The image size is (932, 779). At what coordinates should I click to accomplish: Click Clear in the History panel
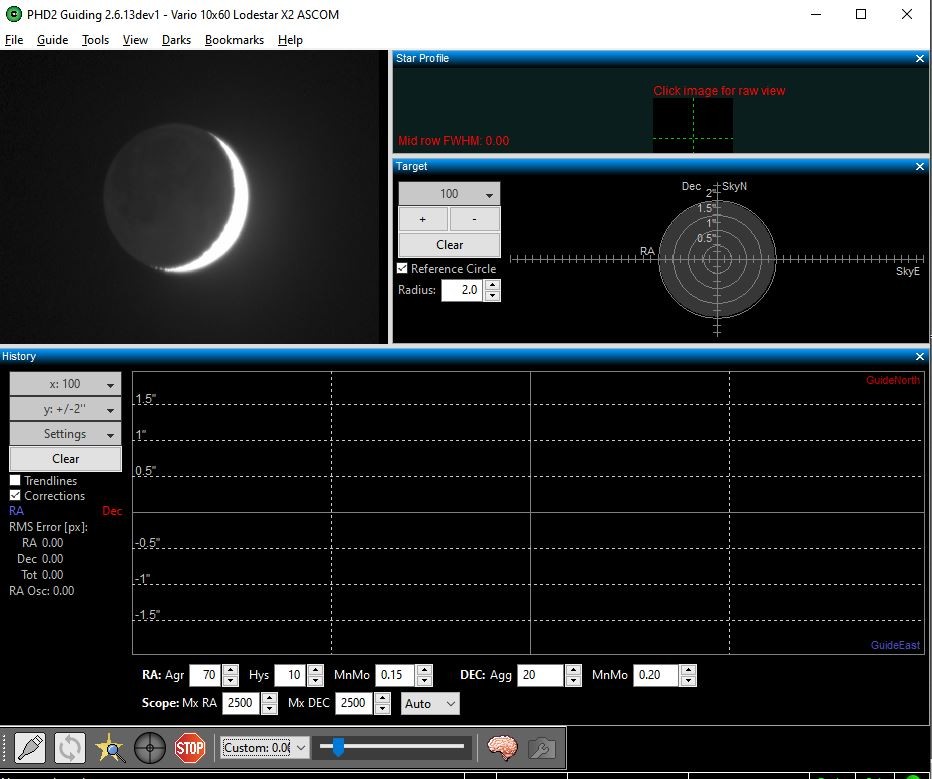pyautogui.click(x=65, y=459)
